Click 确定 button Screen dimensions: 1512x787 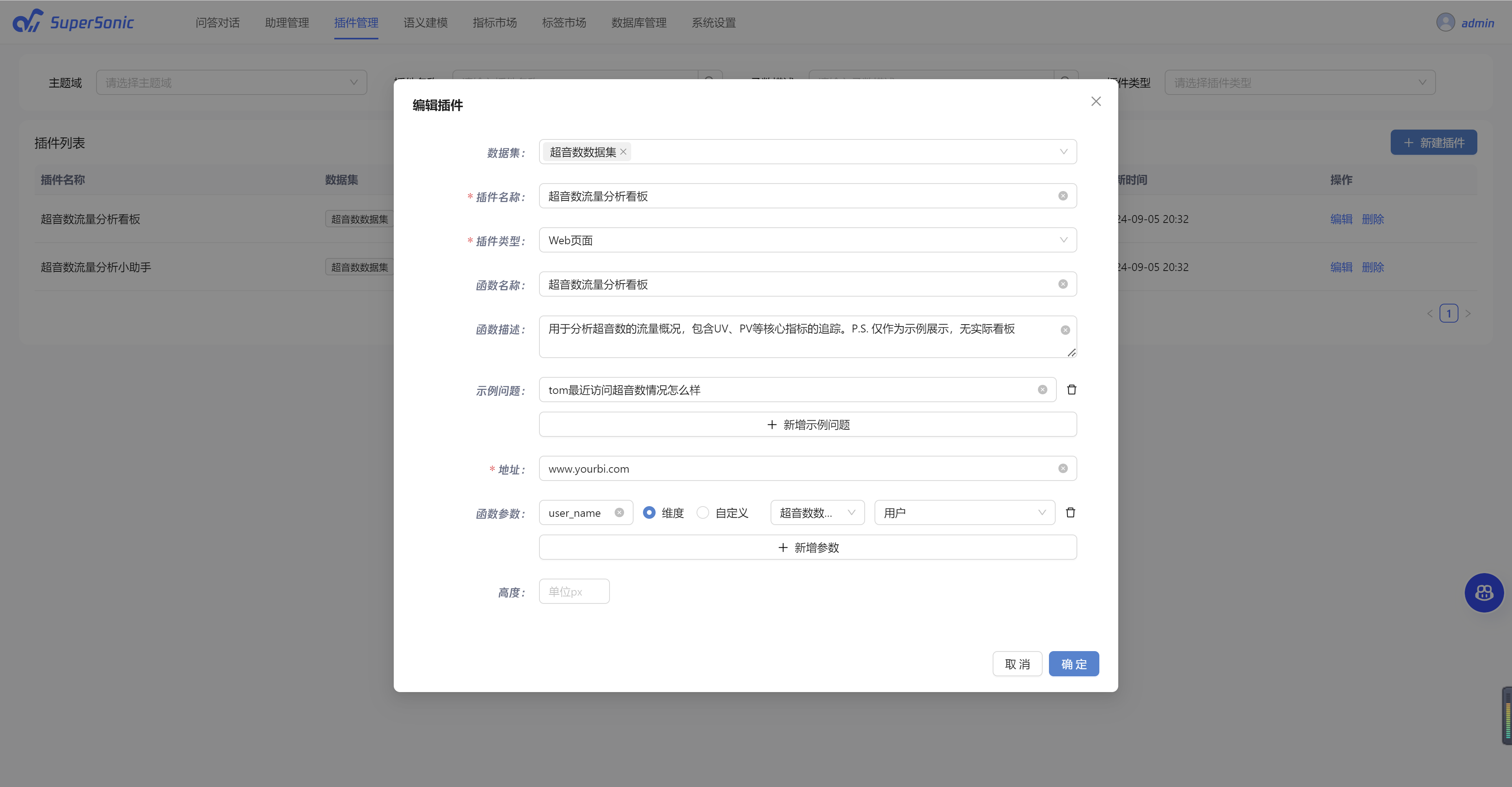pos(1073,664)
